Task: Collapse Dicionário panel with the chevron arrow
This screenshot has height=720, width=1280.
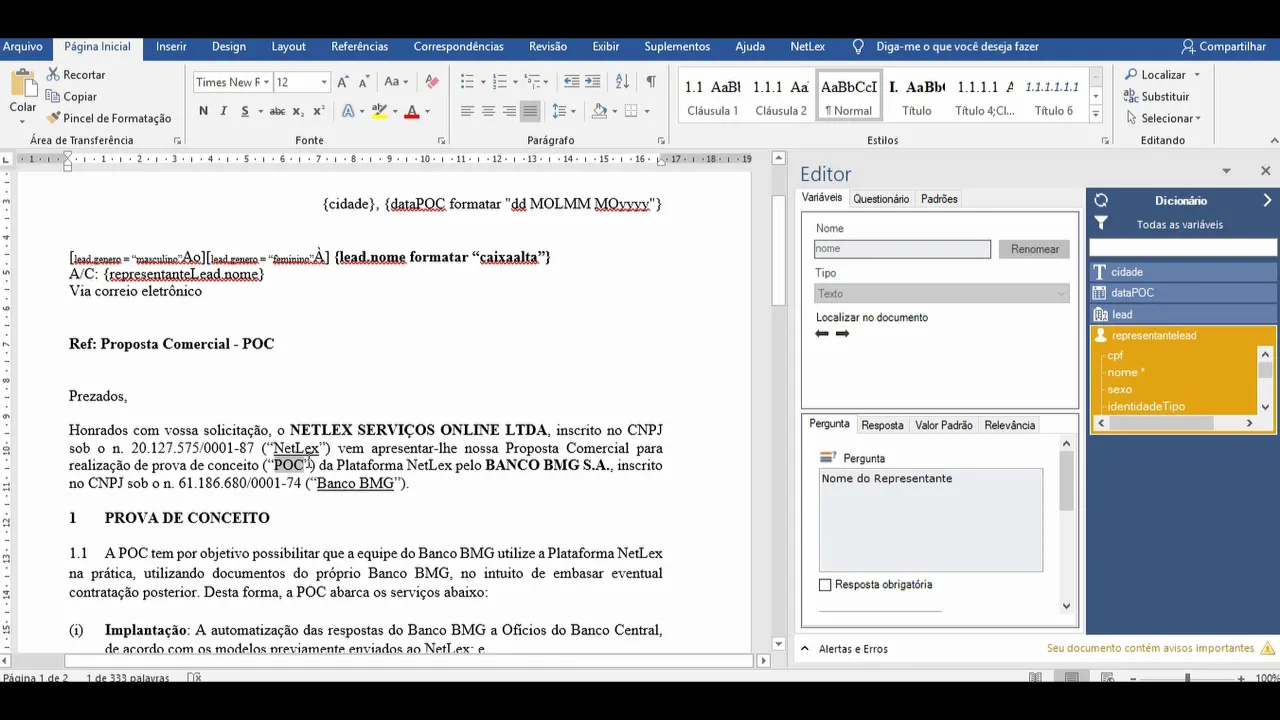Action: [1267, 201]
